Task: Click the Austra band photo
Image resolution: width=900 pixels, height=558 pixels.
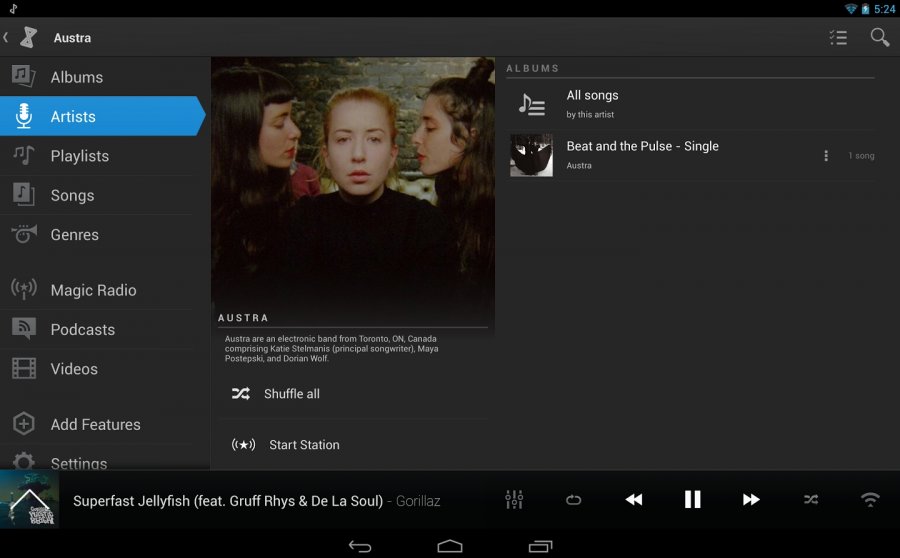Action: [353, 184]
